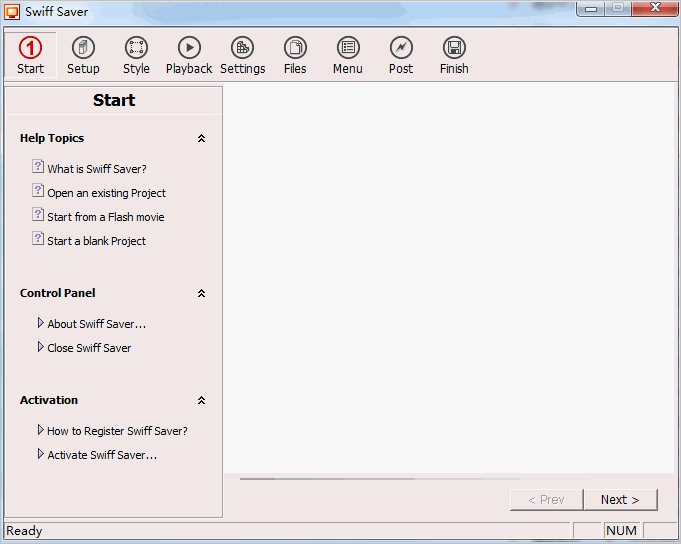This screenshot has height=544, width=681.
Task: Click help icon beside What is Swiff Saver?
Action: [x=38, y=167]
